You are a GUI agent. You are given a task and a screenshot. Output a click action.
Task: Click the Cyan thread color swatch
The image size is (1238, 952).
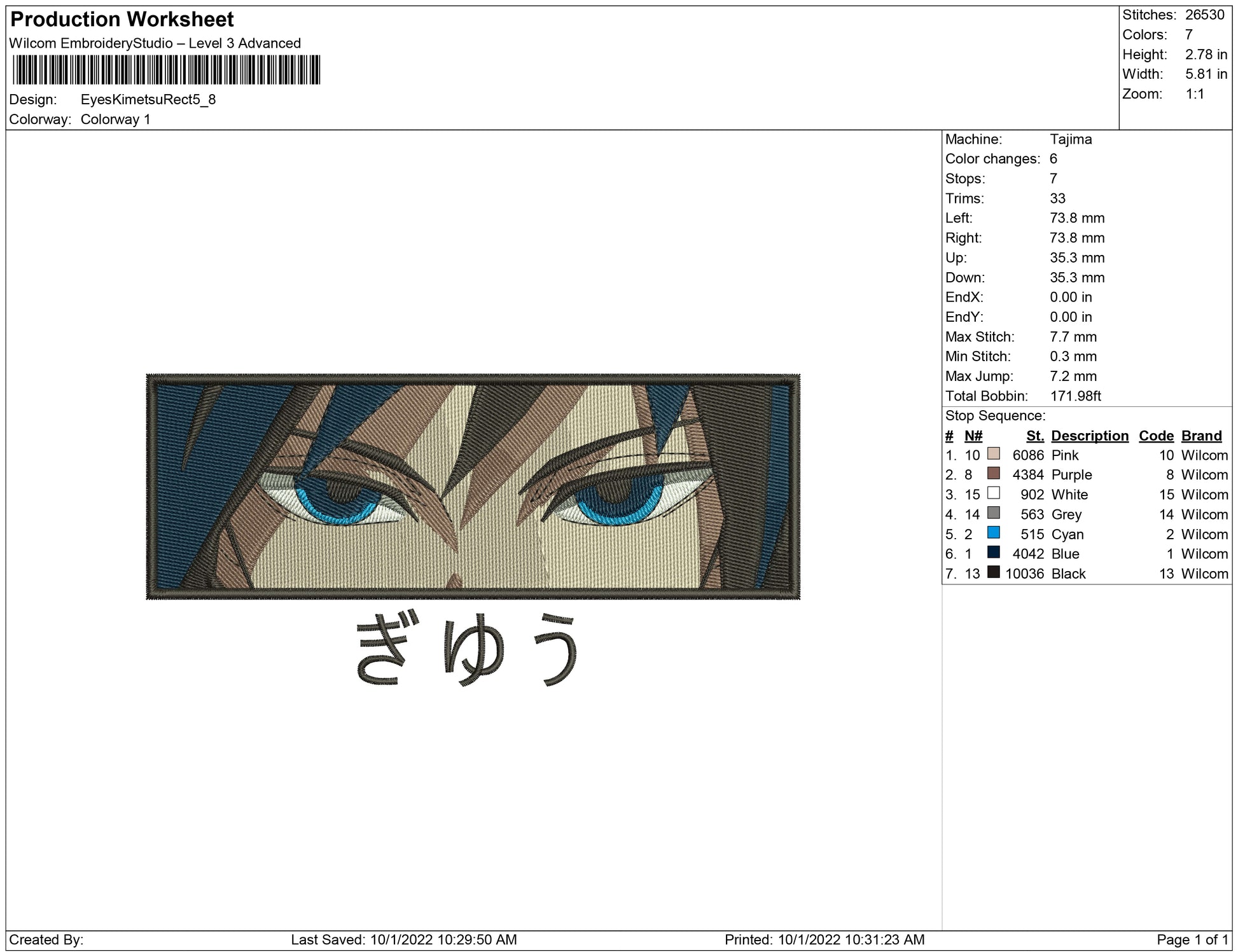[x=993, y=533]
